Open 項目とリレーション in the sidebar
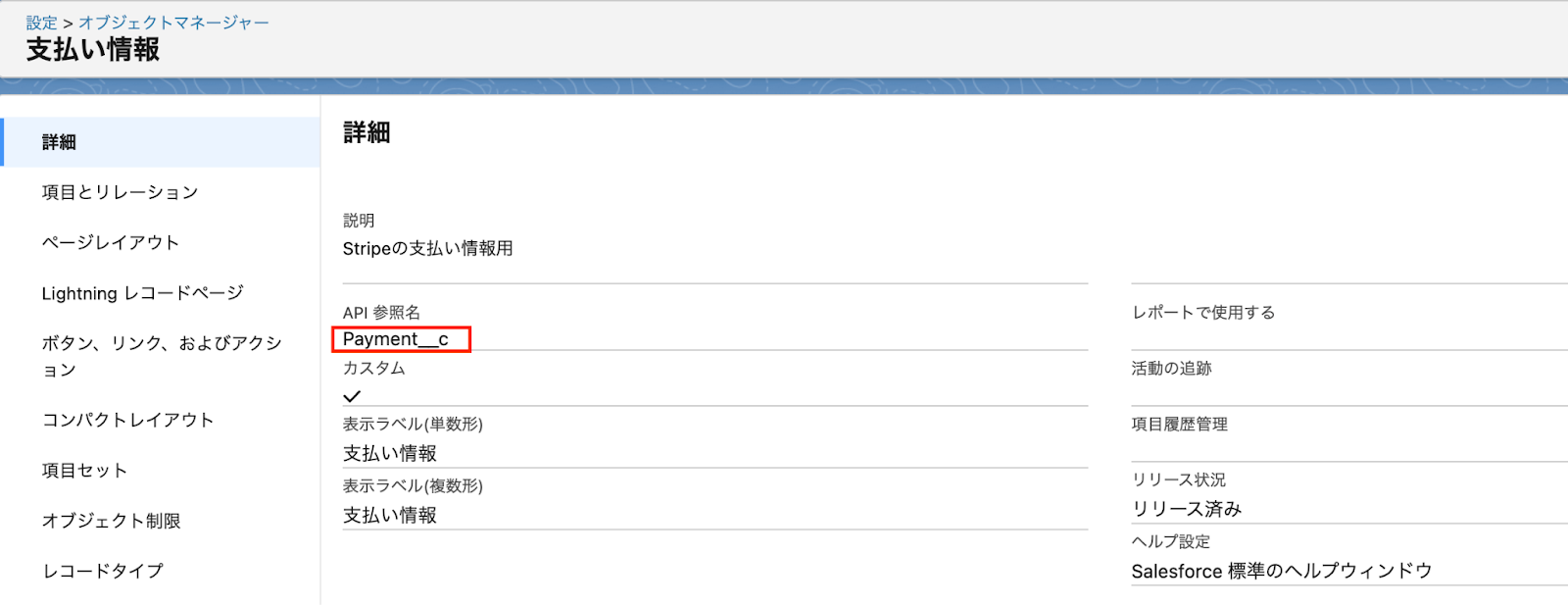The width and height of the screenshot is (1568, 605). click(120, 192)
